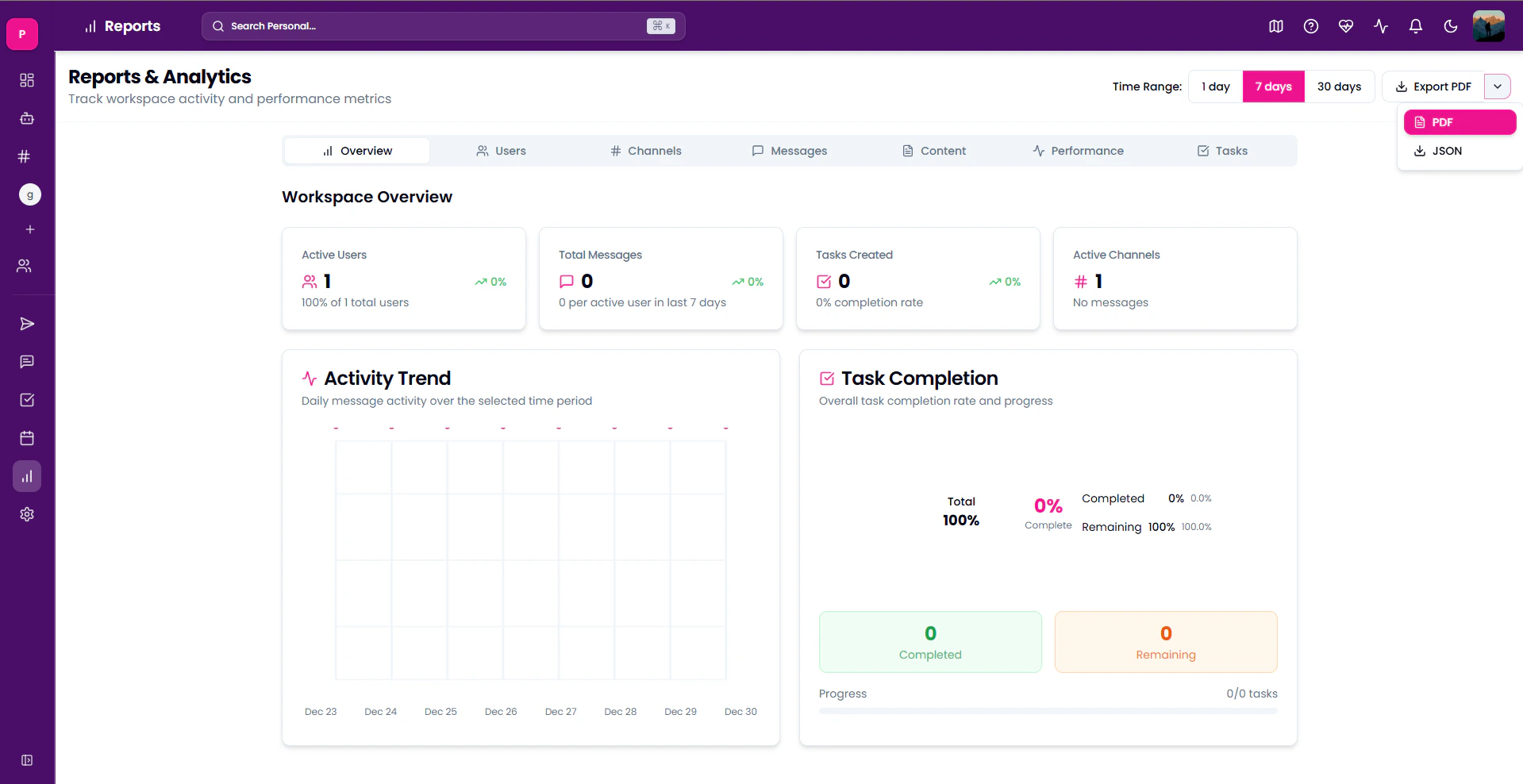This screenshot has width=1523, height=784.
Task: Click '100% of 1 total users' text
Action: (355, 302)
